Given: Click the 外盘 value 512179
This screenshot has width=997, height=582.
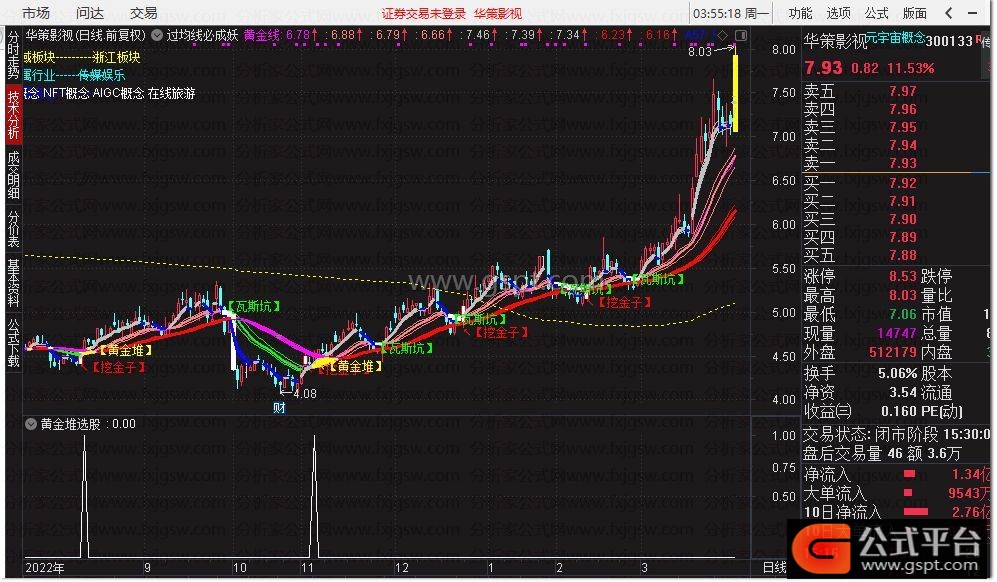Looking at the screenshot, I should (893, 352).
